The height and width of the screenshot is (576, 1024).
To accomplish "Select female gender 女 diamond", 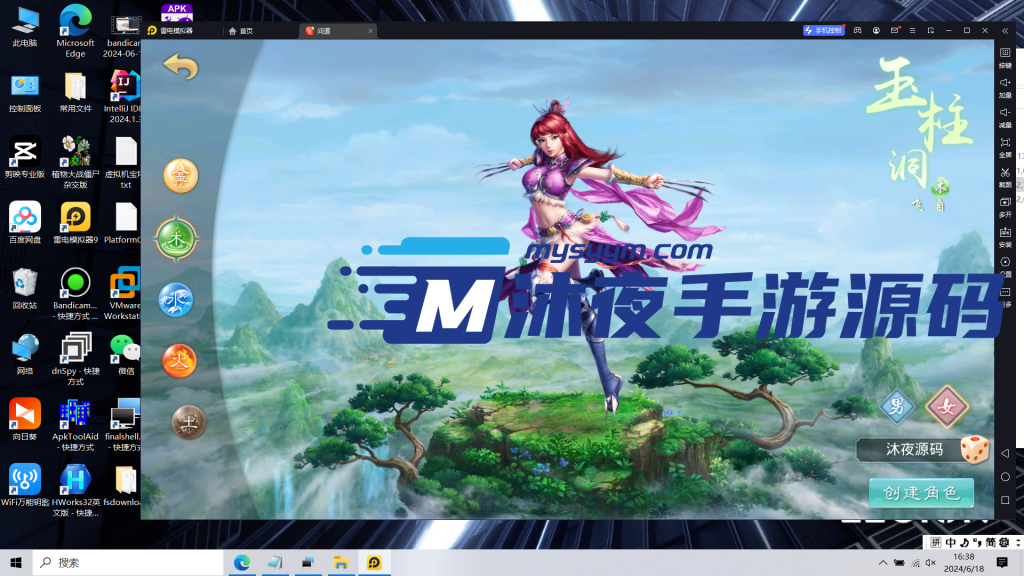I will point(945,406).
